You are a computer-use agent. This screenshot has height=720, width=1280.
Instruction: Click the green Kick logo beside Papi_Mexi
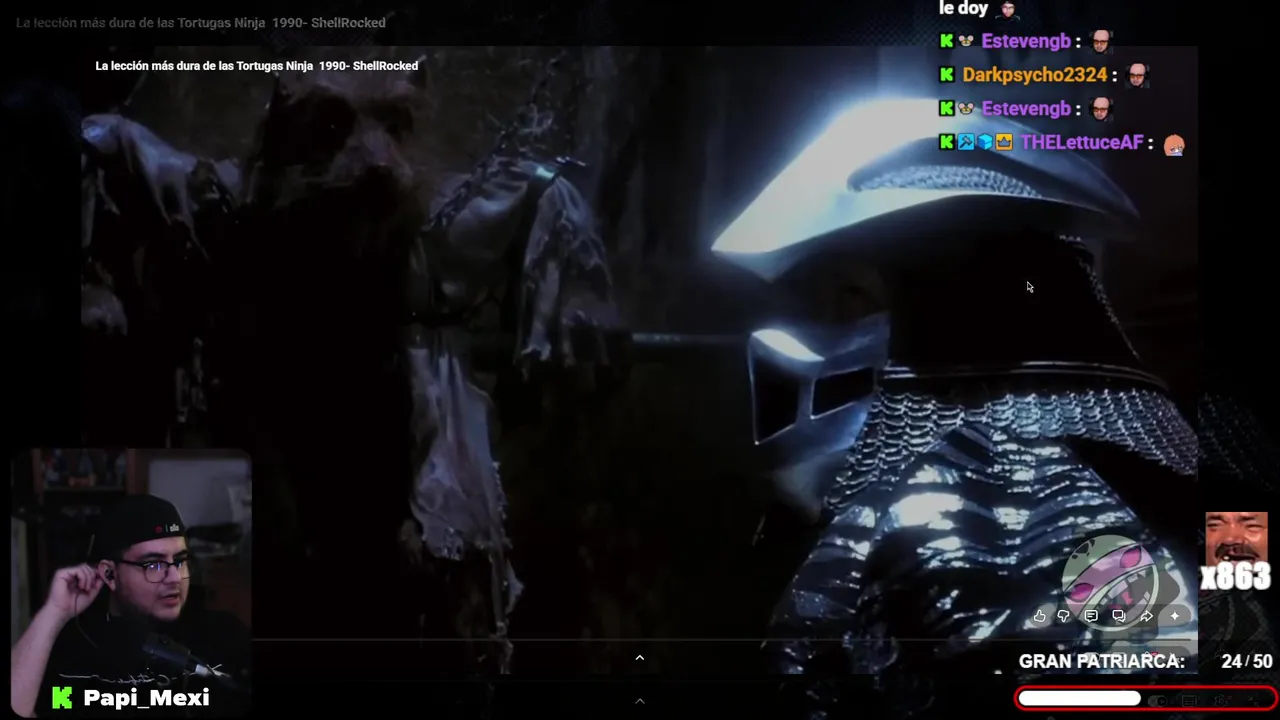(62, 698)
